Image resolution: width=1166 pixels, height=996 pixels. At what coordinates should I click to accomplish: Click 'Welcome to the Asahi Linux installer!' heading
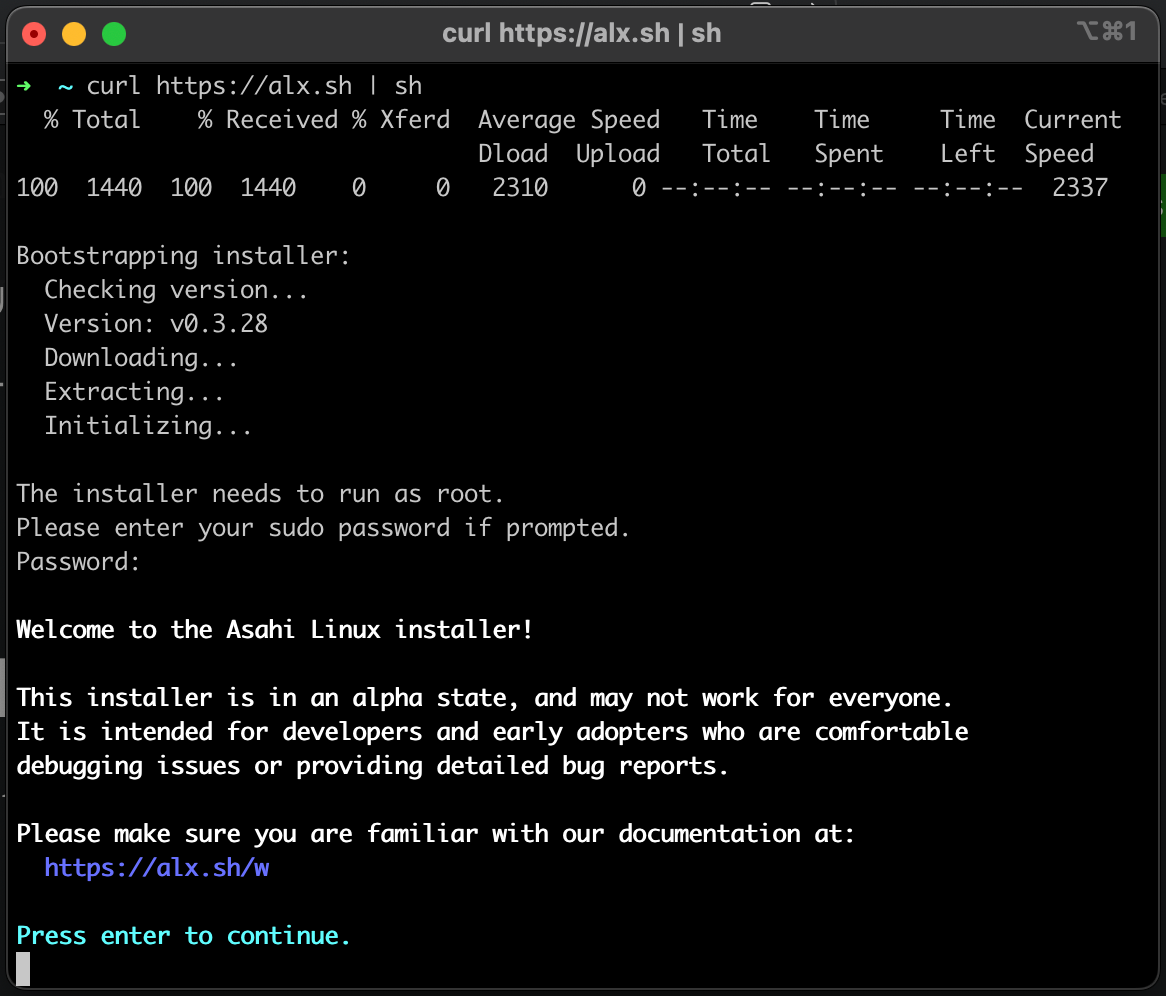click(x=274, y=629)
